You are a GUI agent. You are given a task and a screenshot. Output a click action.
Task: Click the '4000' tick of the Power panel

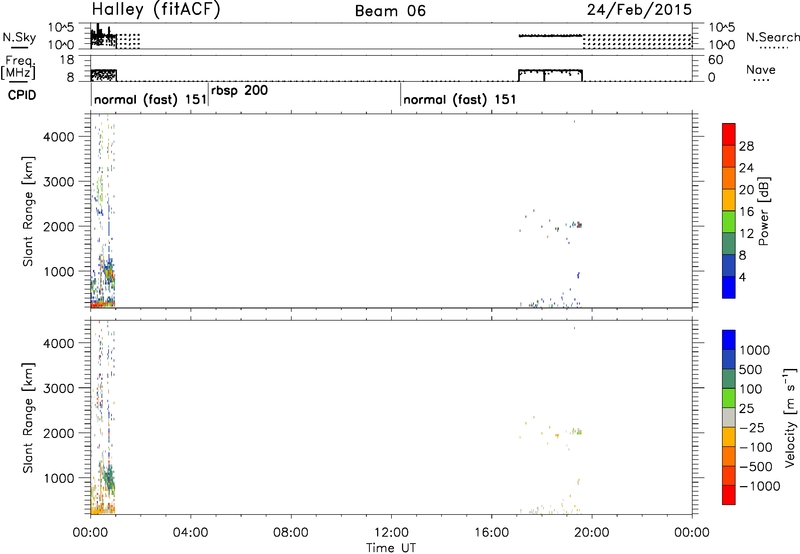click(x=59, y=137)
